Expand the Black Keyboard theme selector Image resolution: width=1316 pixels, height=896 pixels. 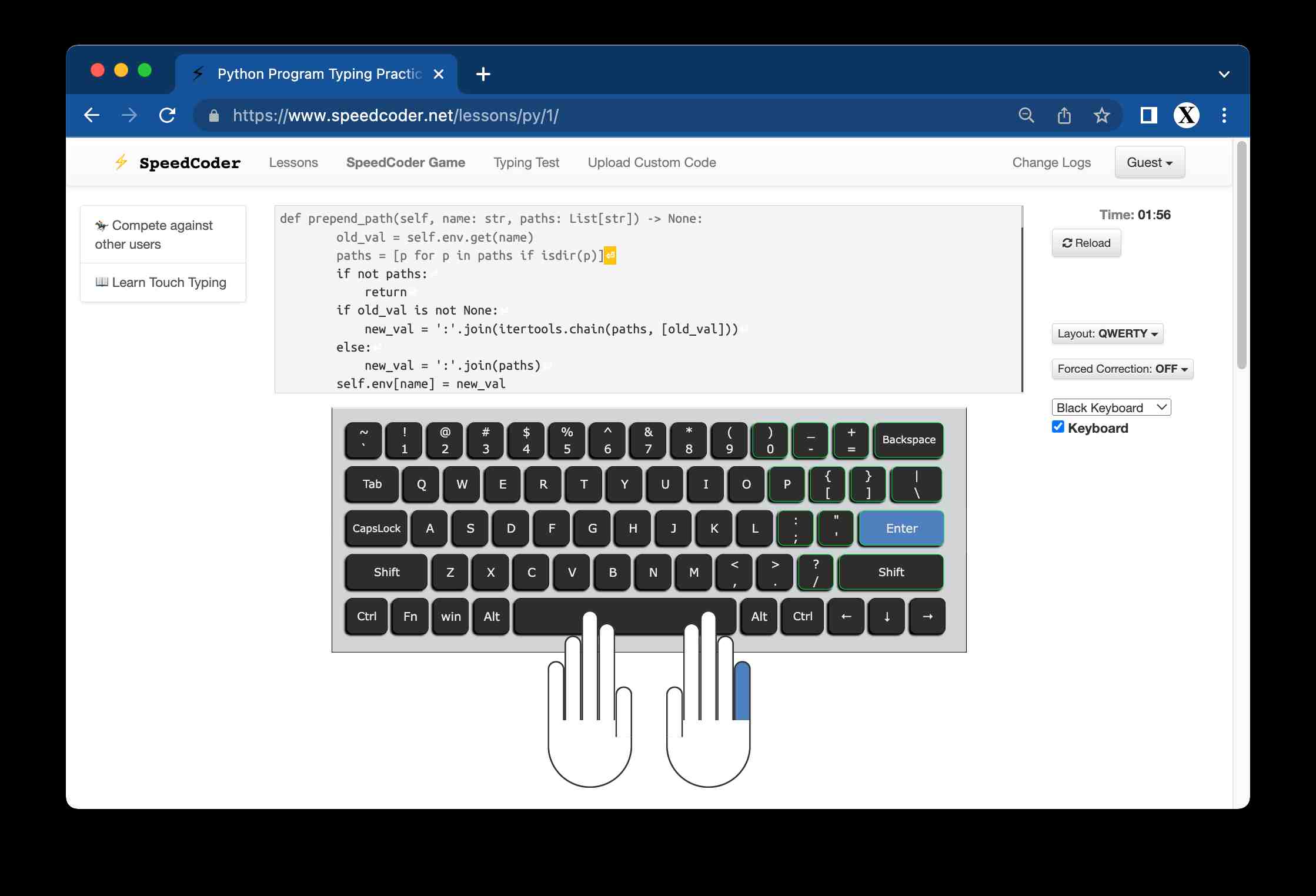coord(1111,407)
